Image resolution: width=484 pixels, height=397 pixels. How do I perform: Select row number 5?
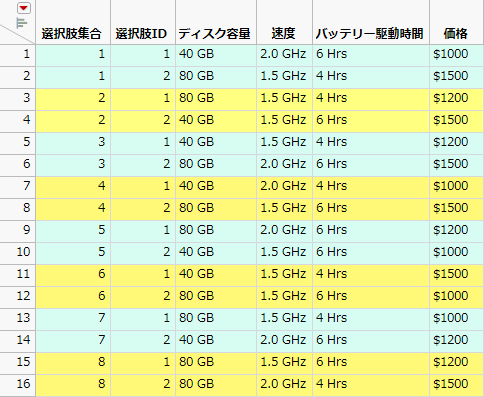pyautogui.click(x=17, y=142)
